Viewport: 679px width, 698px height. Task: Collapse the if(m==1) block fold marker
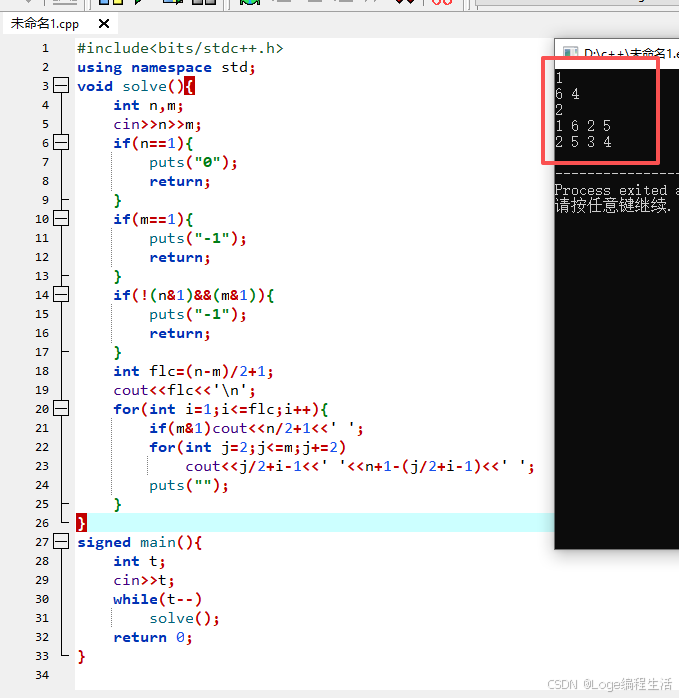point(61,218)
